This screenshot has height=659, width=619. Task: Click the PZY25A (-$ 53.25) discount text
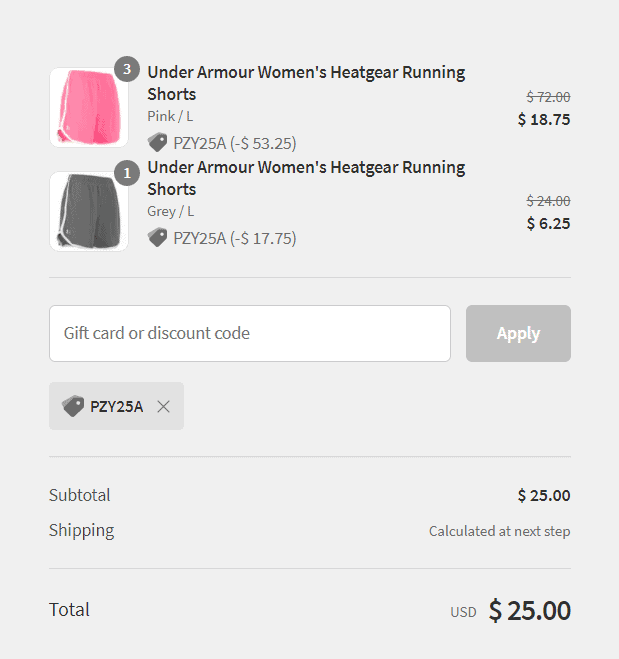(234, 143)
